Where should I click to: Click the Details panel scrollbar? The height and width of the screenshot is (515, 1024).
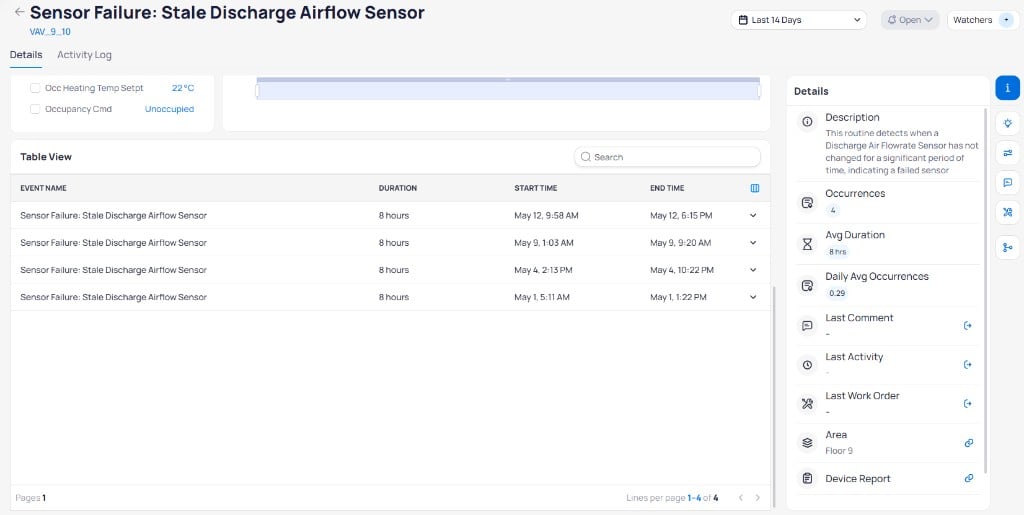986,290
